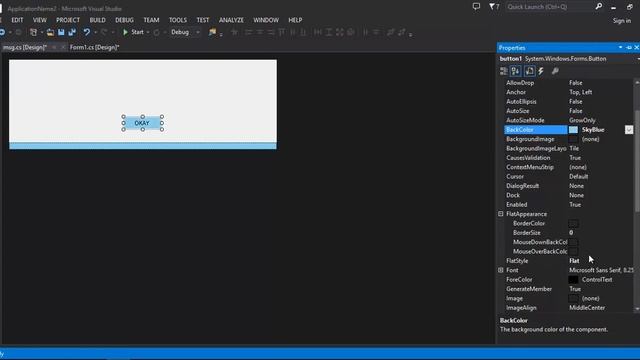The image size is (640, 360).
Task: Click the Save All toolbar icon
Action: pyautogui.click(x=72, y=32)
